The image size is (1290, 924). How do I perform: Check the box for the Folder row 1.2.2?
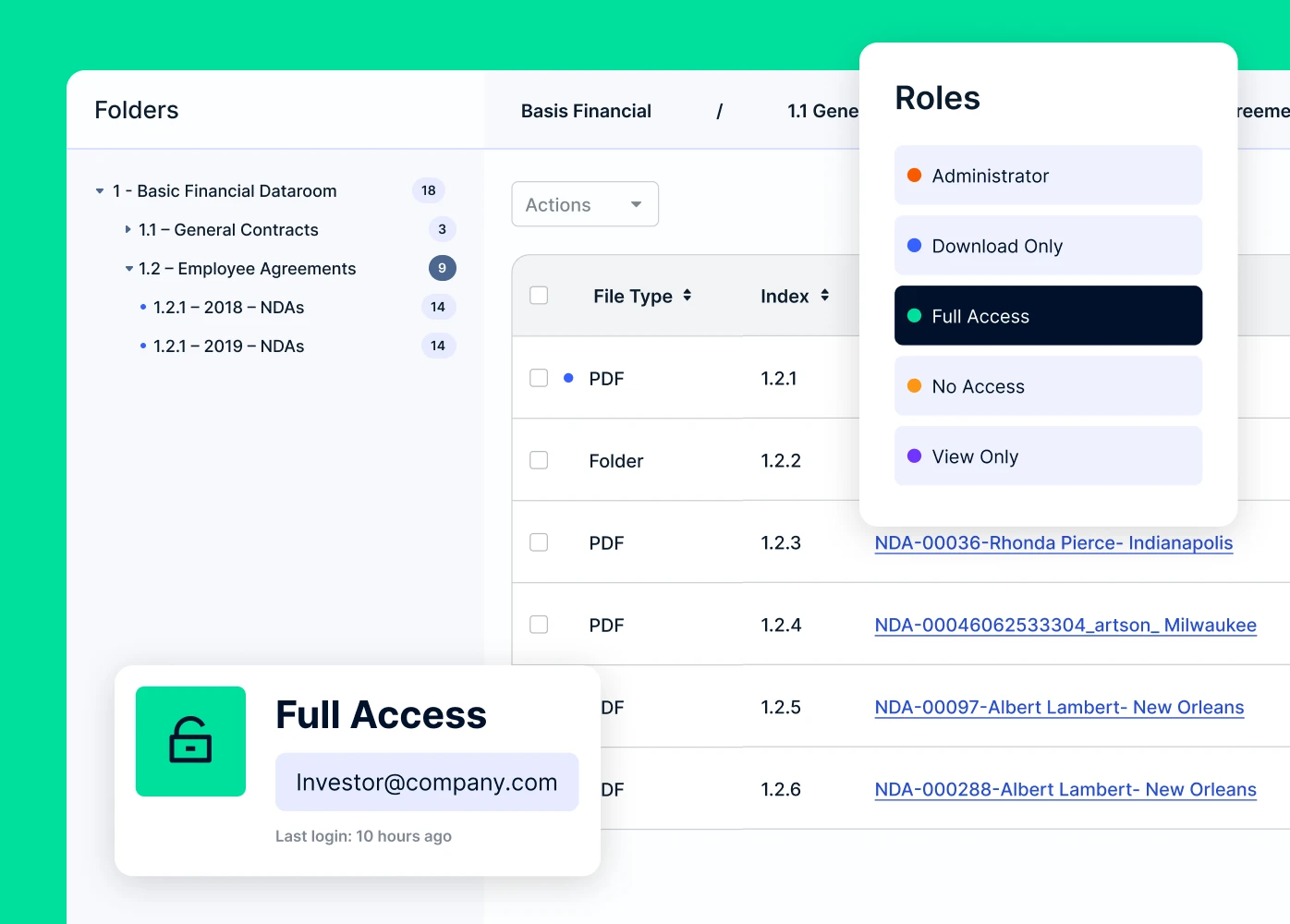click(x=539, y=460)
